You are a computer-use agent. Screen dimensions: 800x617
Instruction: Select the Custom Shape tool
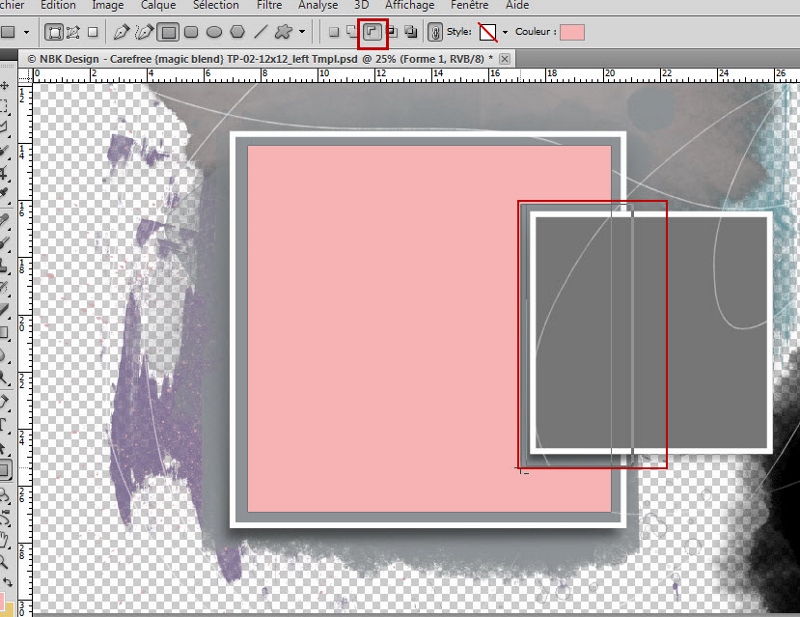(284, 32)
